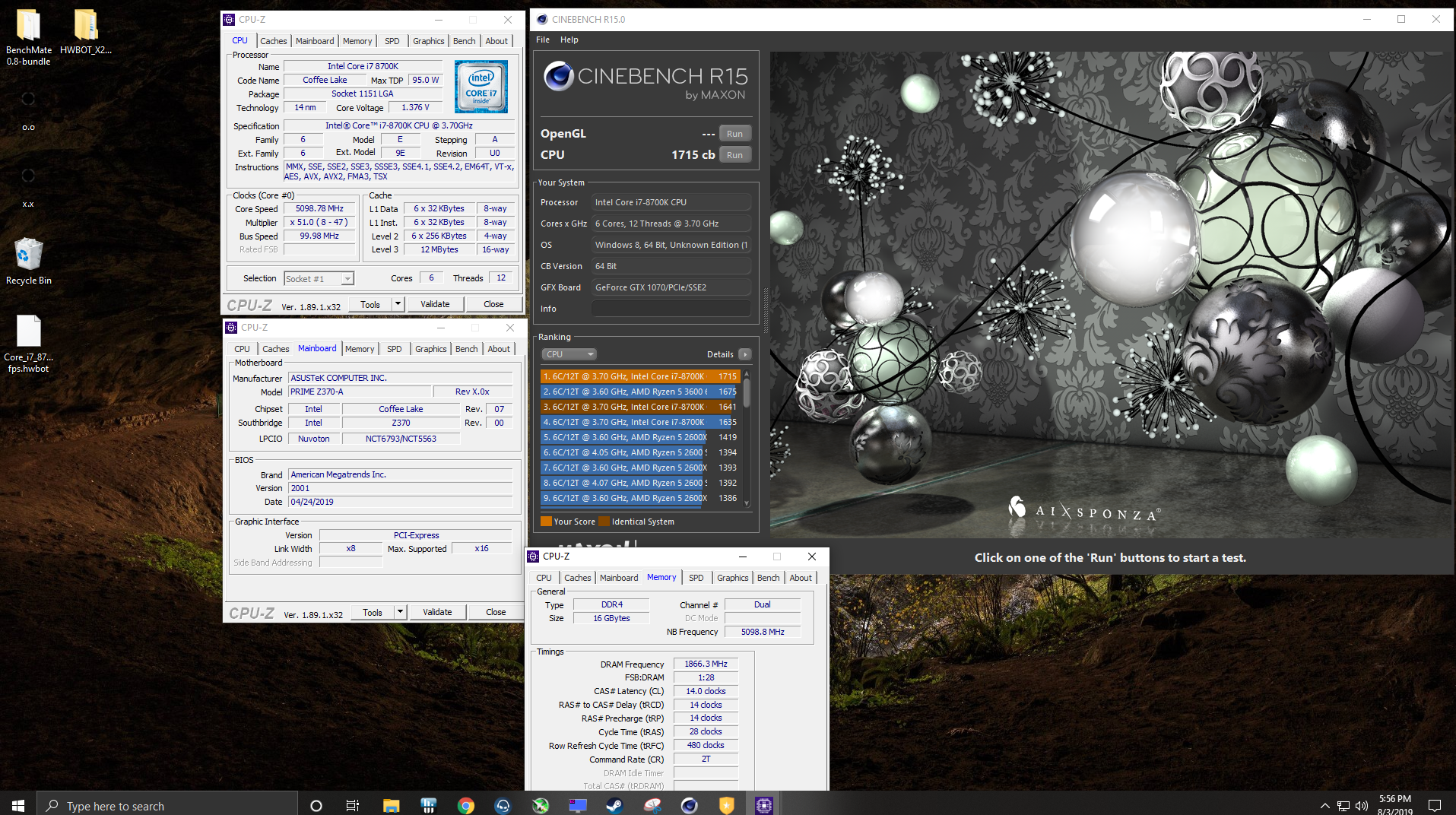
Task: Select ranking entry 9 scoring 1386
Action: coord(640,498)
